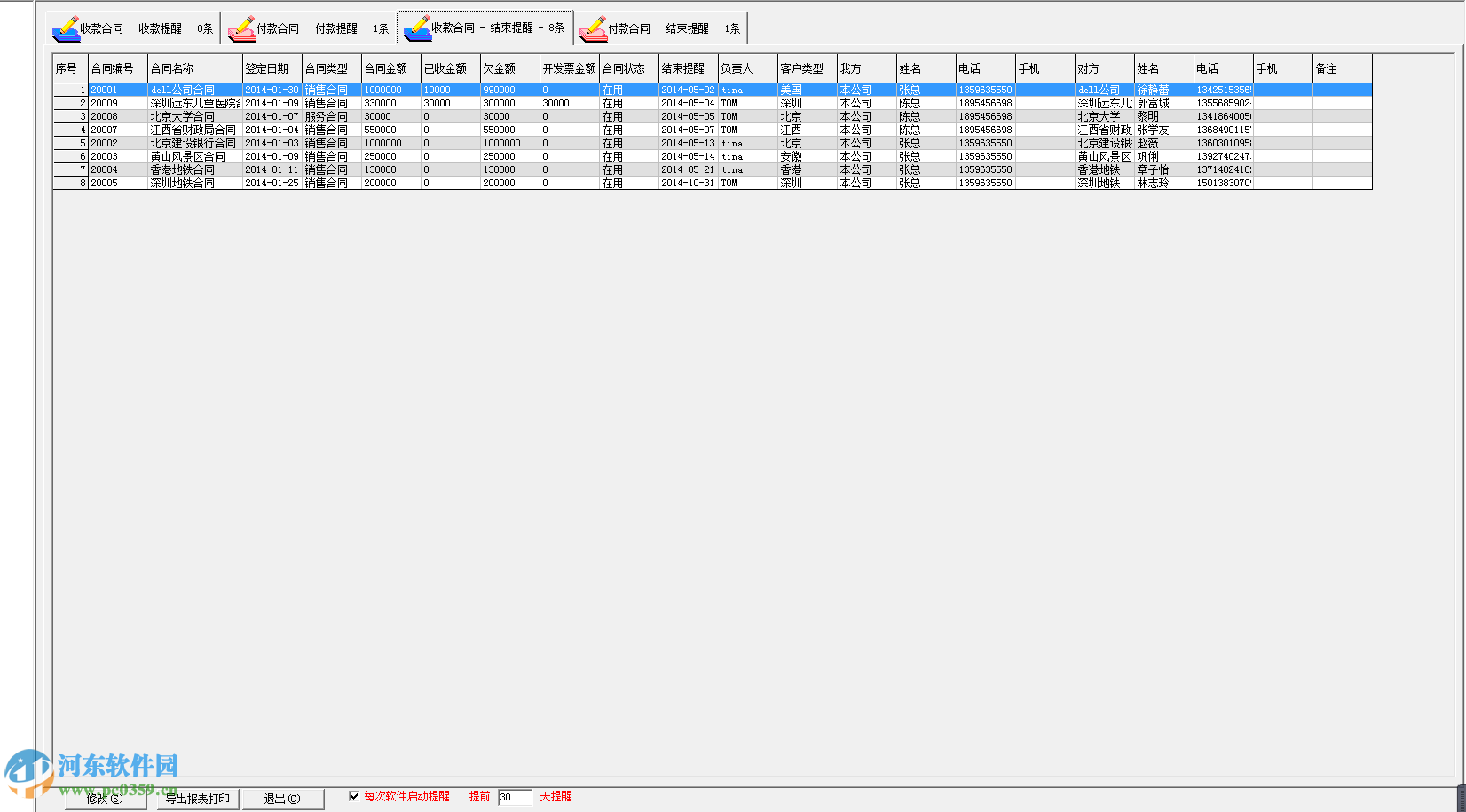The height and width of the screenshot is (812, 1466).
Task: Select contact name 林志玲
Action: pyautogui.click(x=1164, y=183)
